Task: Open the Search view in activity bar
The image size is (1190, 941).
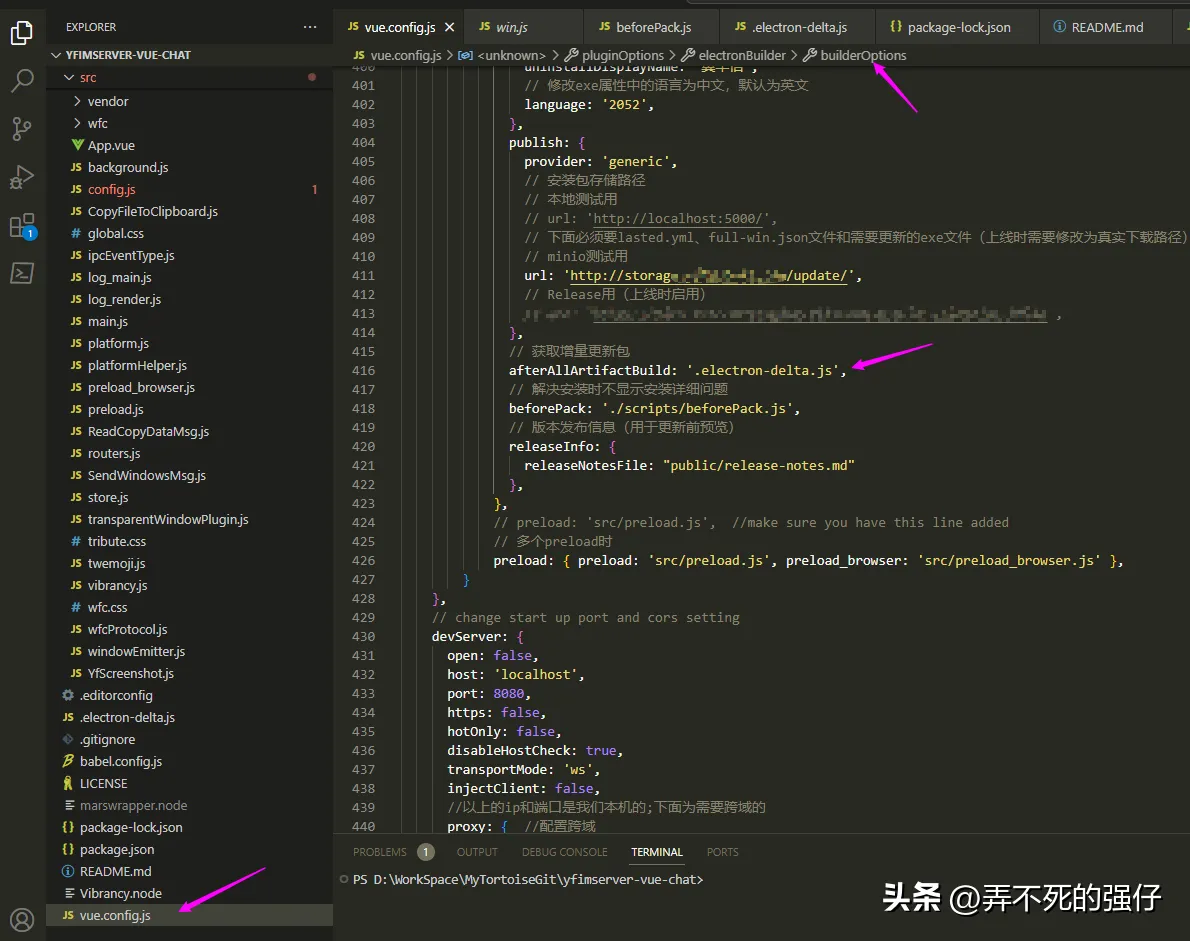Action: coord(22,80)
